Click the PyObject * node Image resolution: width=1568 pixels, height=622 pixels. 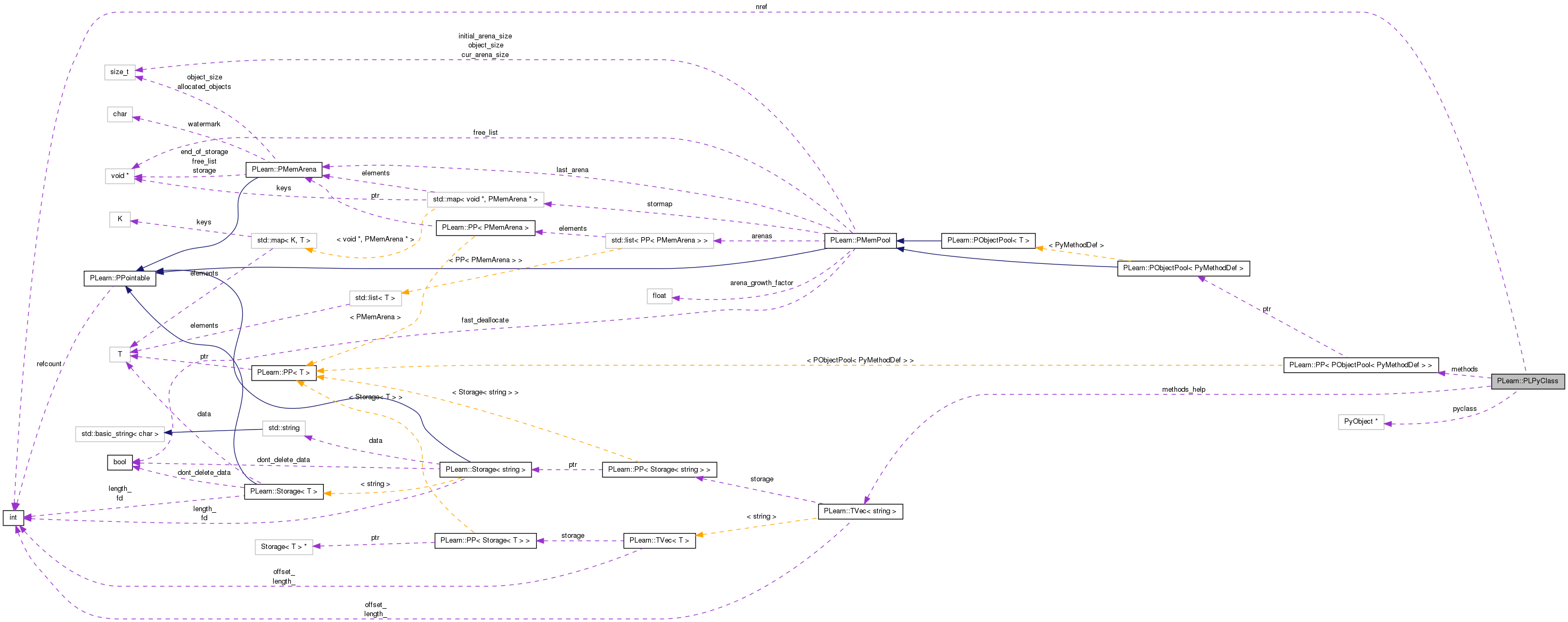click(x=1360, y=422)
